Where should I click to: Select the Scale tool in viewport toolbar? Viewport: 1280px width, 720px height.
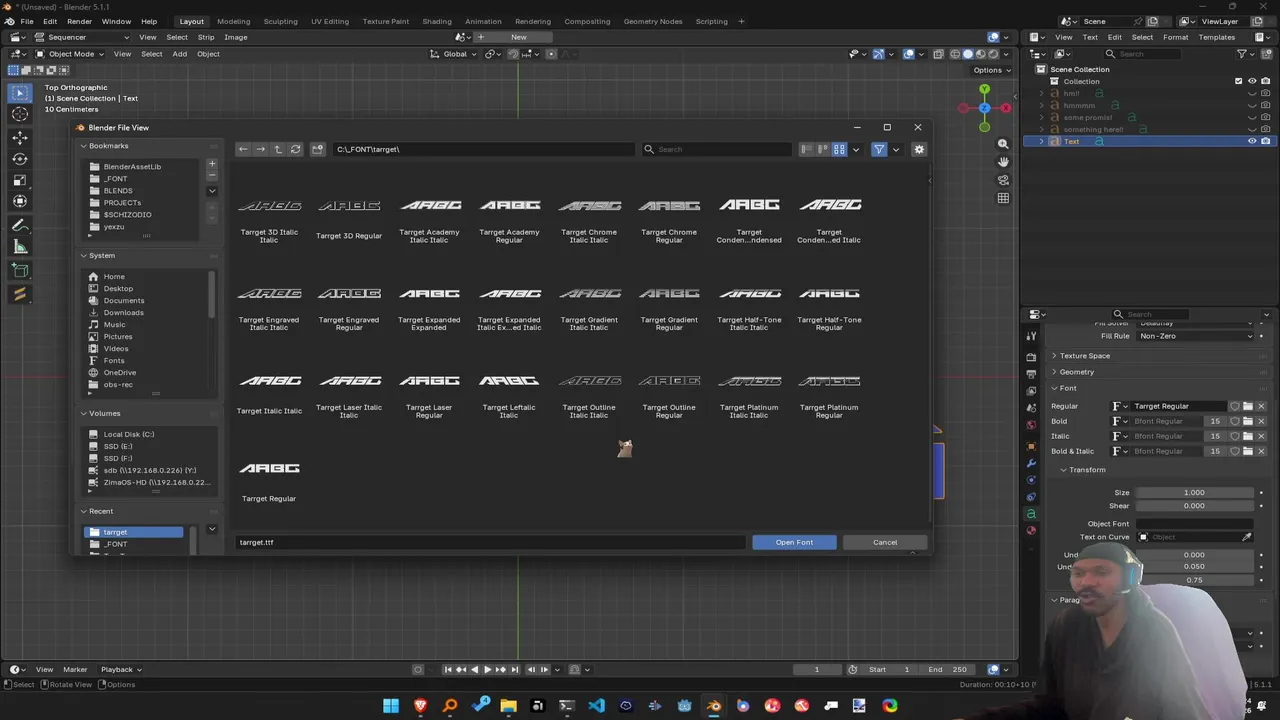pyautogui.click(x=20, y=180)
